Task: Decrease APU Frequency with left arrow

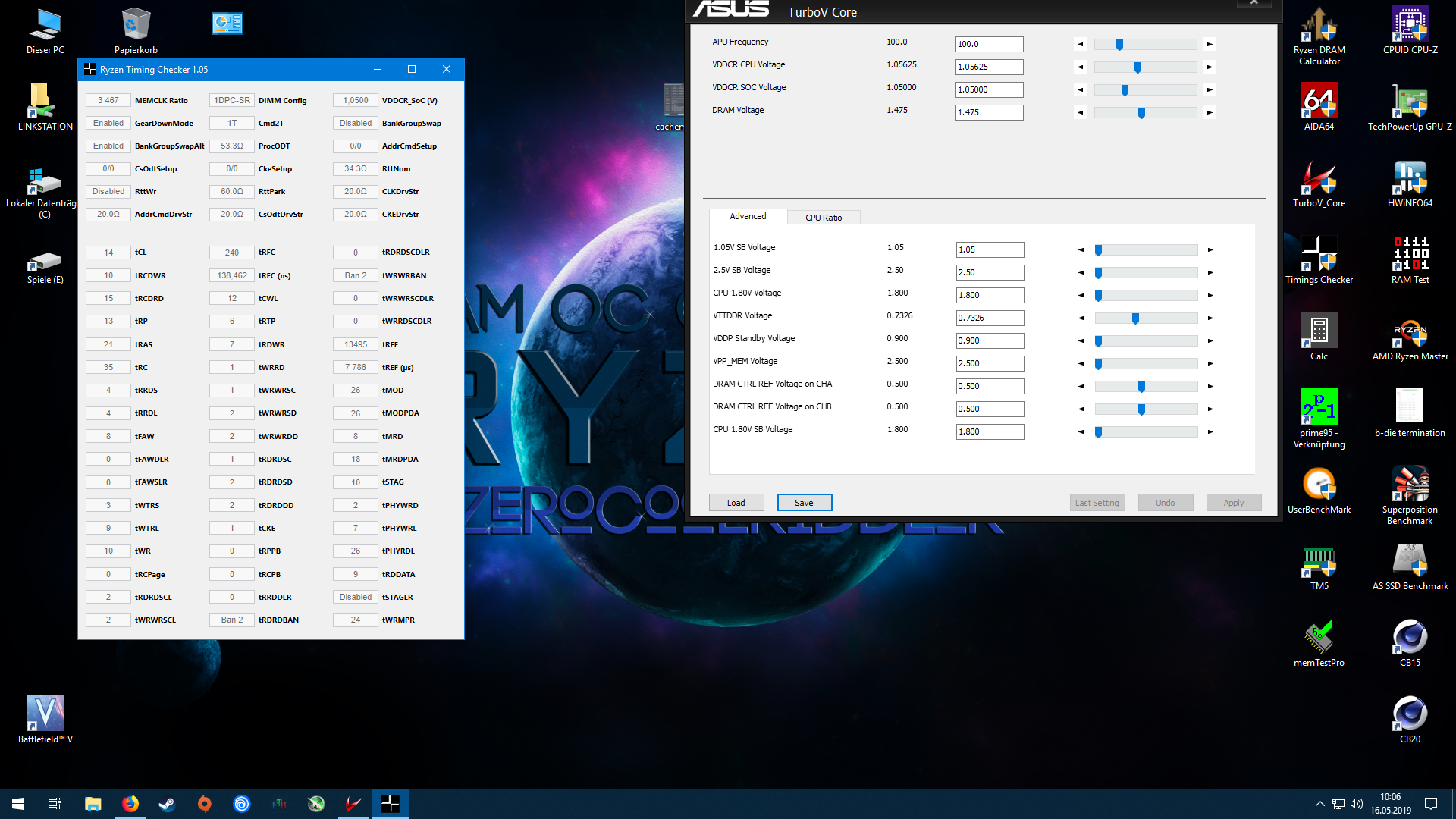Action: tap(1081, 45)
